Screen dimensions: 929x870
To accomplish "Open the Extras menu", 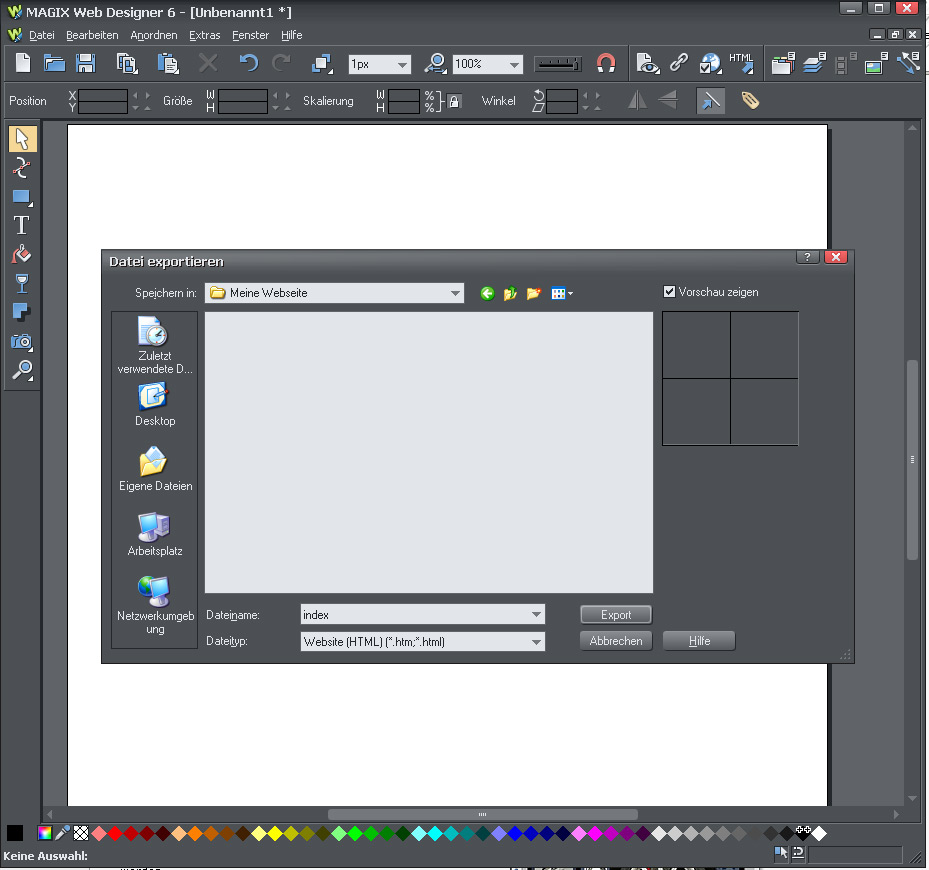I will (x=204, y=35).
